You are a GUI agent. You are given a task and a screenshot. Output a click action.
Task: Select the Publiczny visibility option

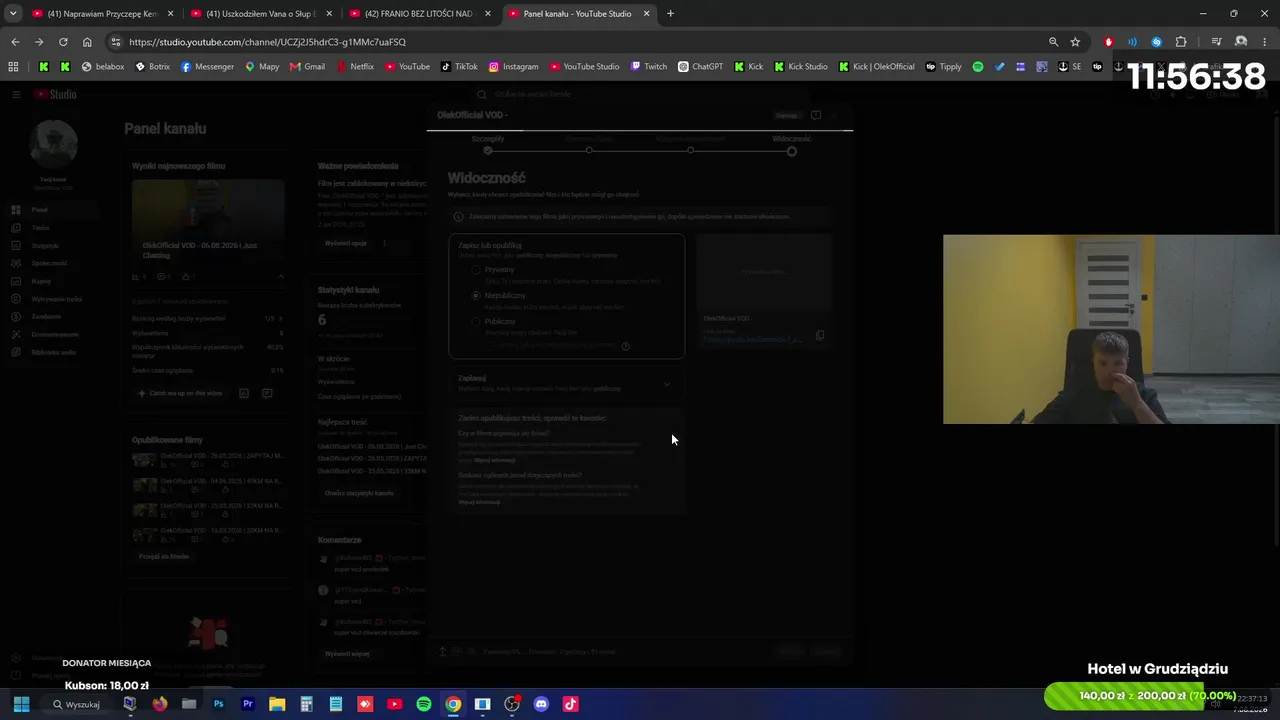pyautogui.click(x=476, y=322)
